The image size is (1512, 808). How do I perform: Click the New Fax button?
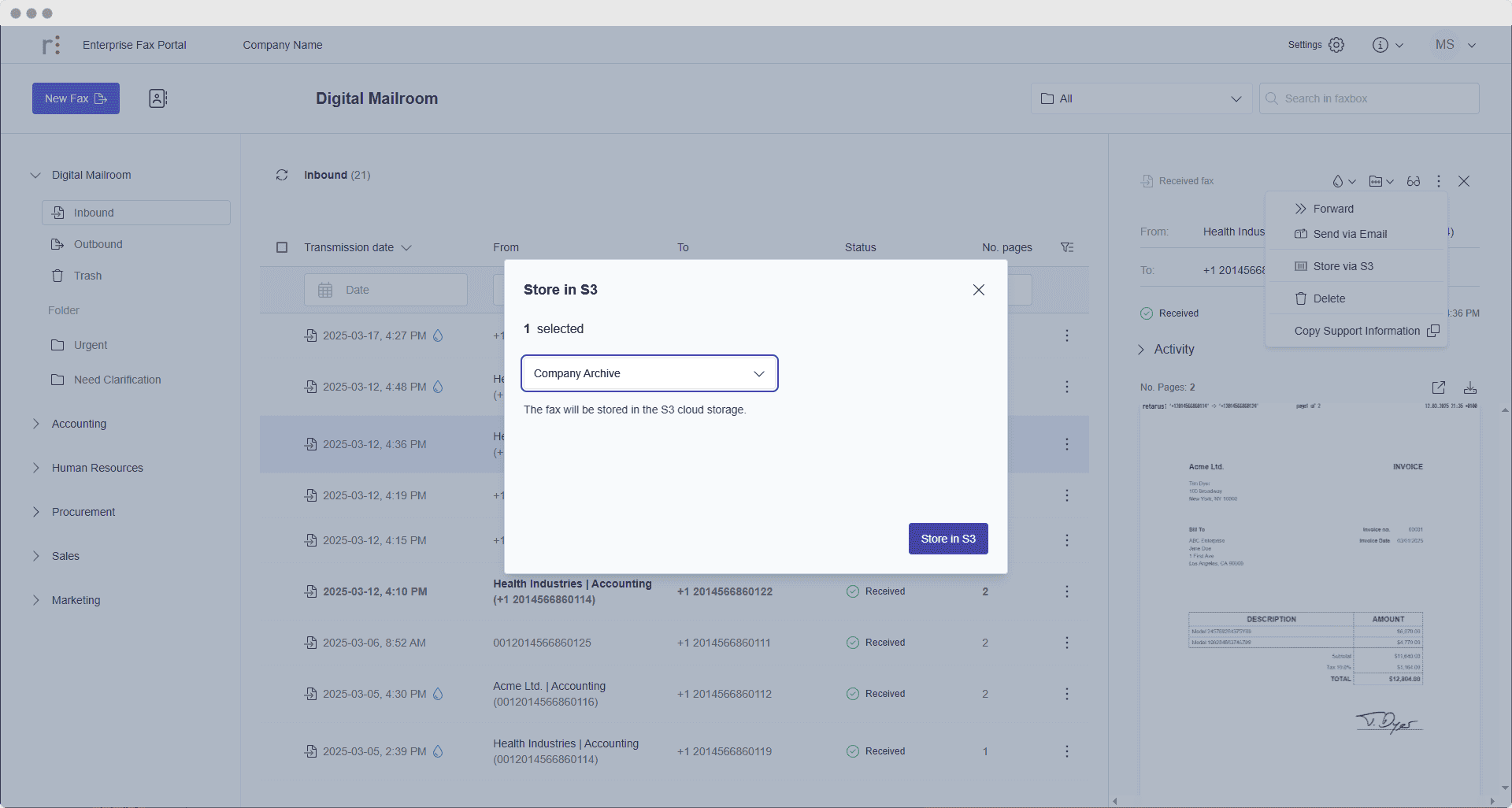click(76, 98)
